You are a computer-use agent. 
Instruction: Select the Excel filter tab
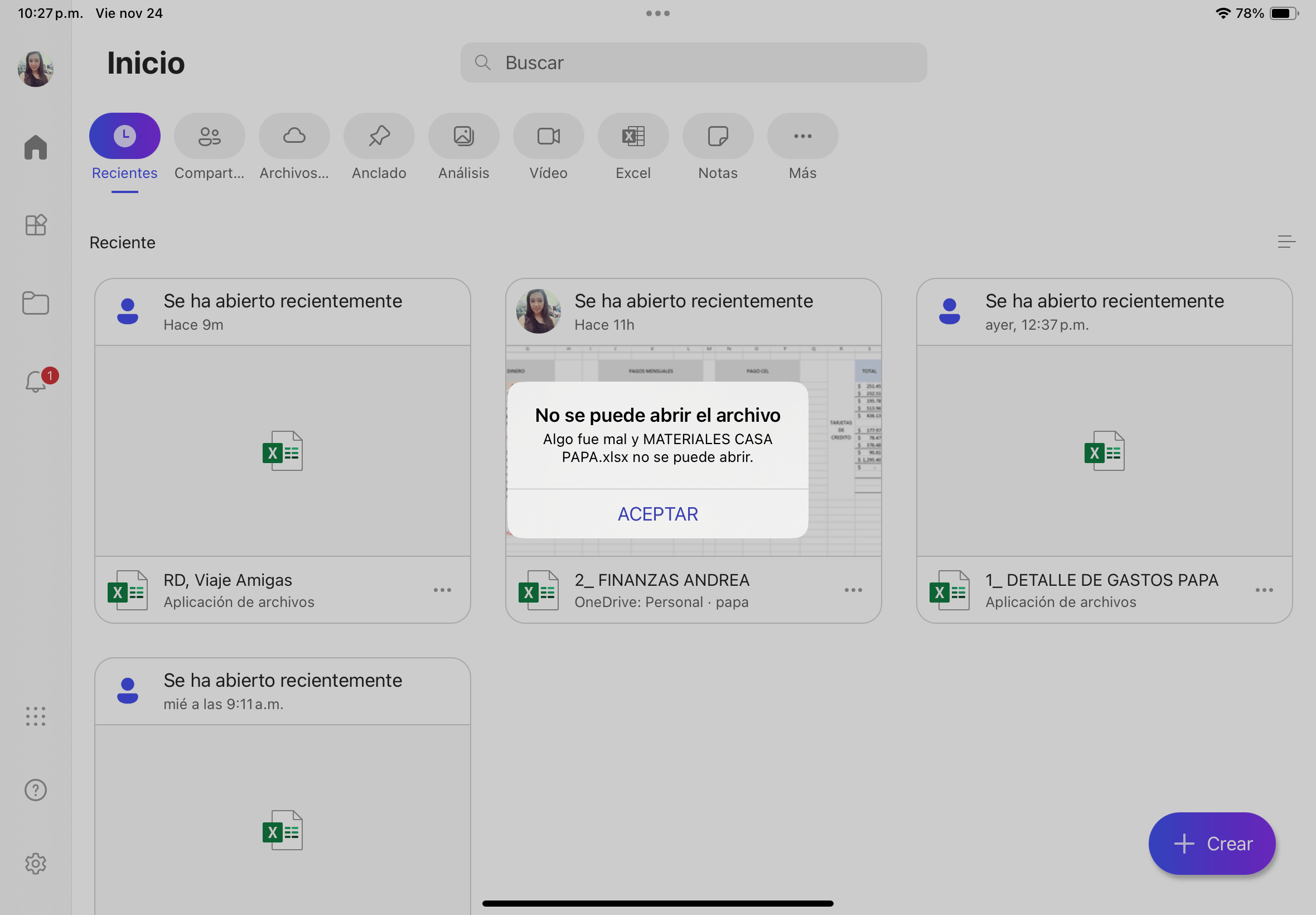click(633, 136)
